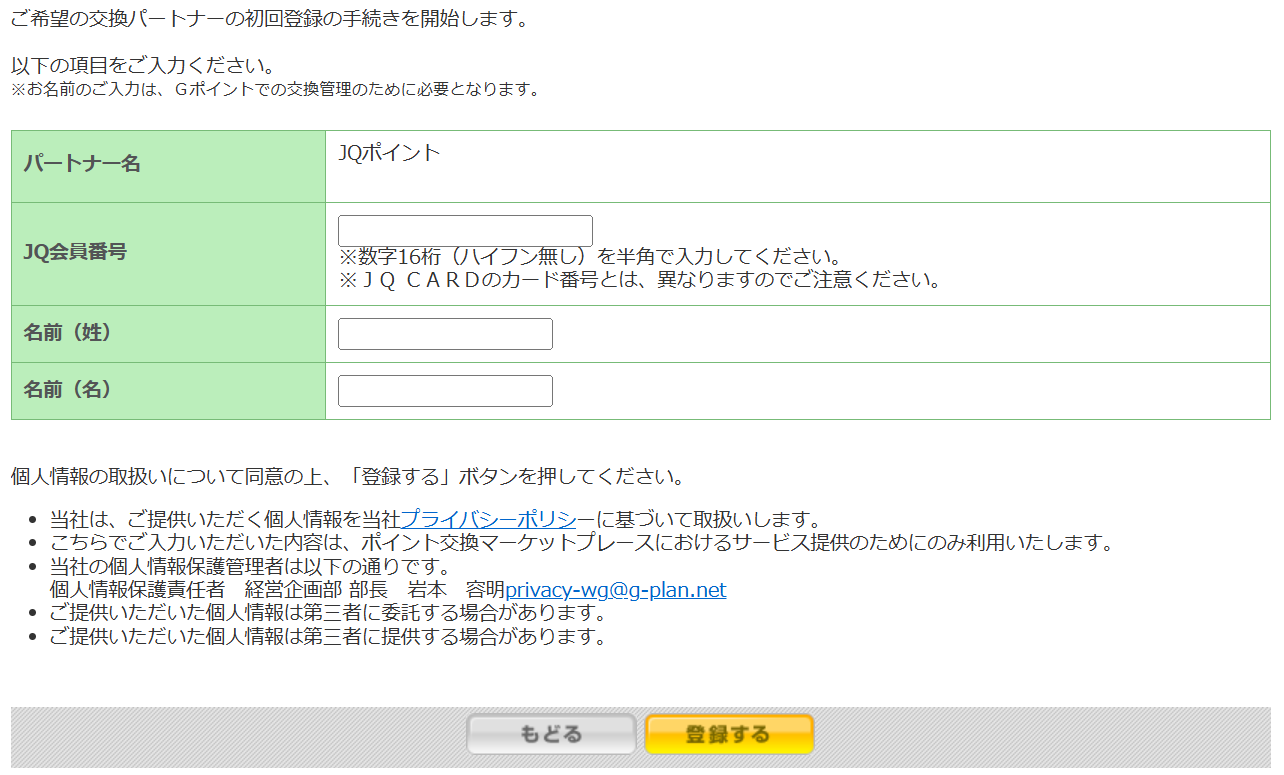1284x775 pixels.
Task: Click the 名前（姓） row label
Action: click(68, 333)
